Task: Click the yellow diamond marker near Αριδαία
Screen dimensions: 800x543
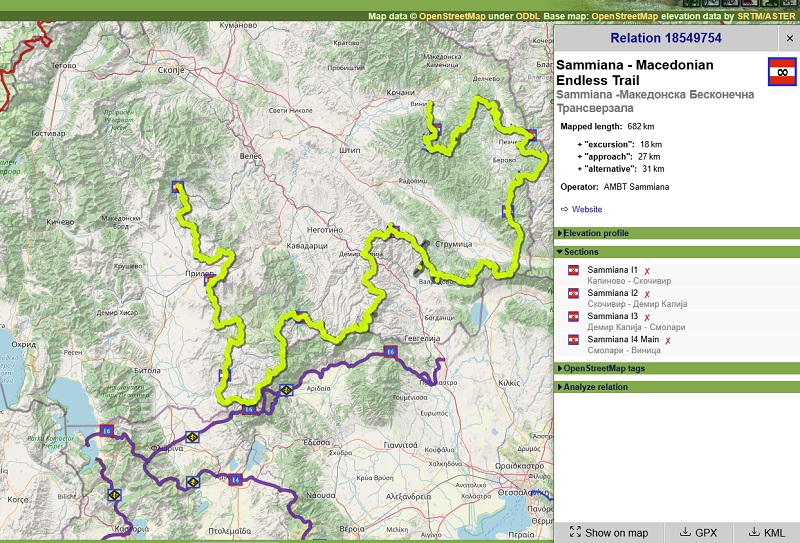Action: pos(286,390)
